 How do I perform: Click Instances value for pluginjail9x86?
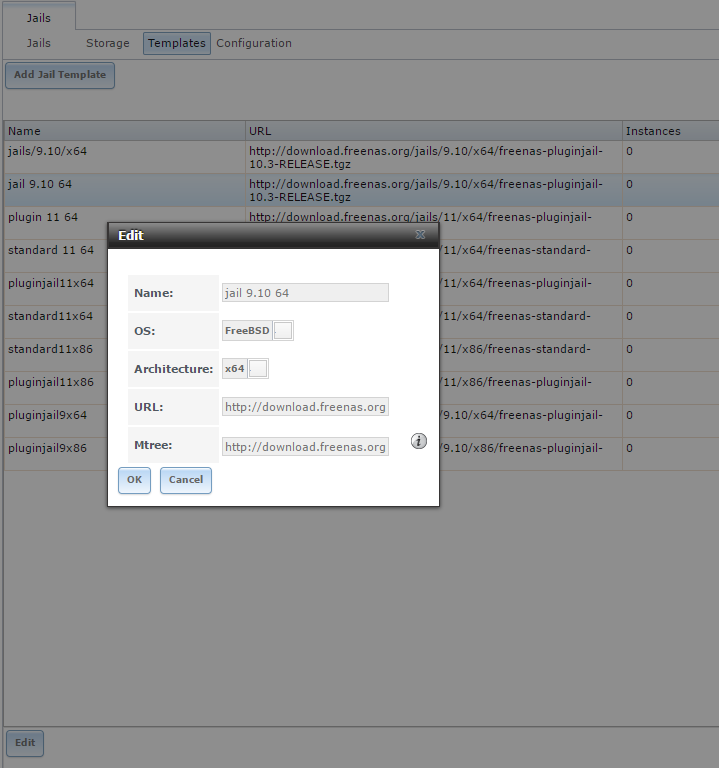[x=629, y=448]
